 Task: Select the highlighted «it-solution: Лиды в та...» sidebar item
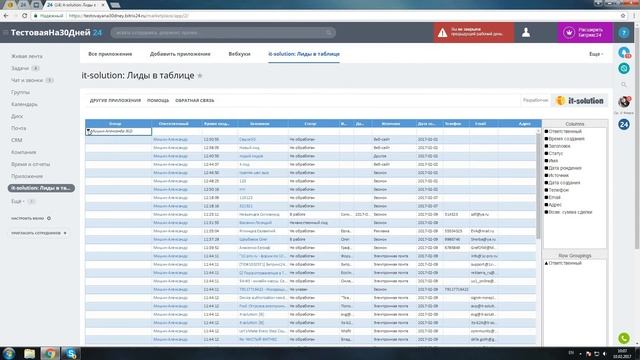click(41, 188)
